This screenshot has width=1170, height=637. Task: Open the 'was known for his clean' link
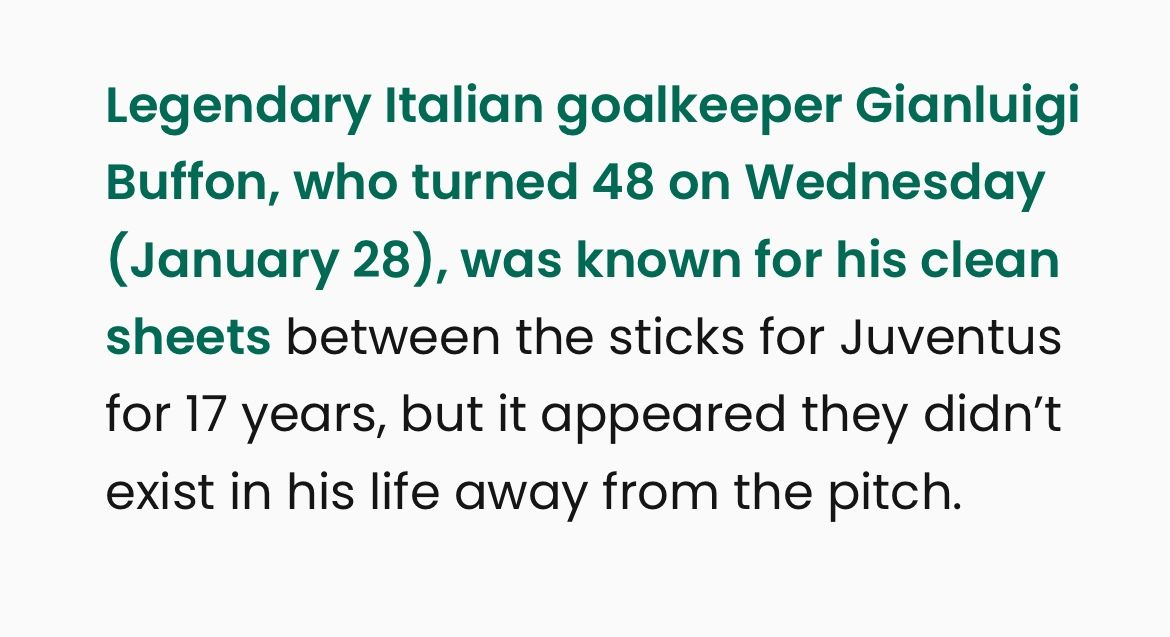[760, 261]
